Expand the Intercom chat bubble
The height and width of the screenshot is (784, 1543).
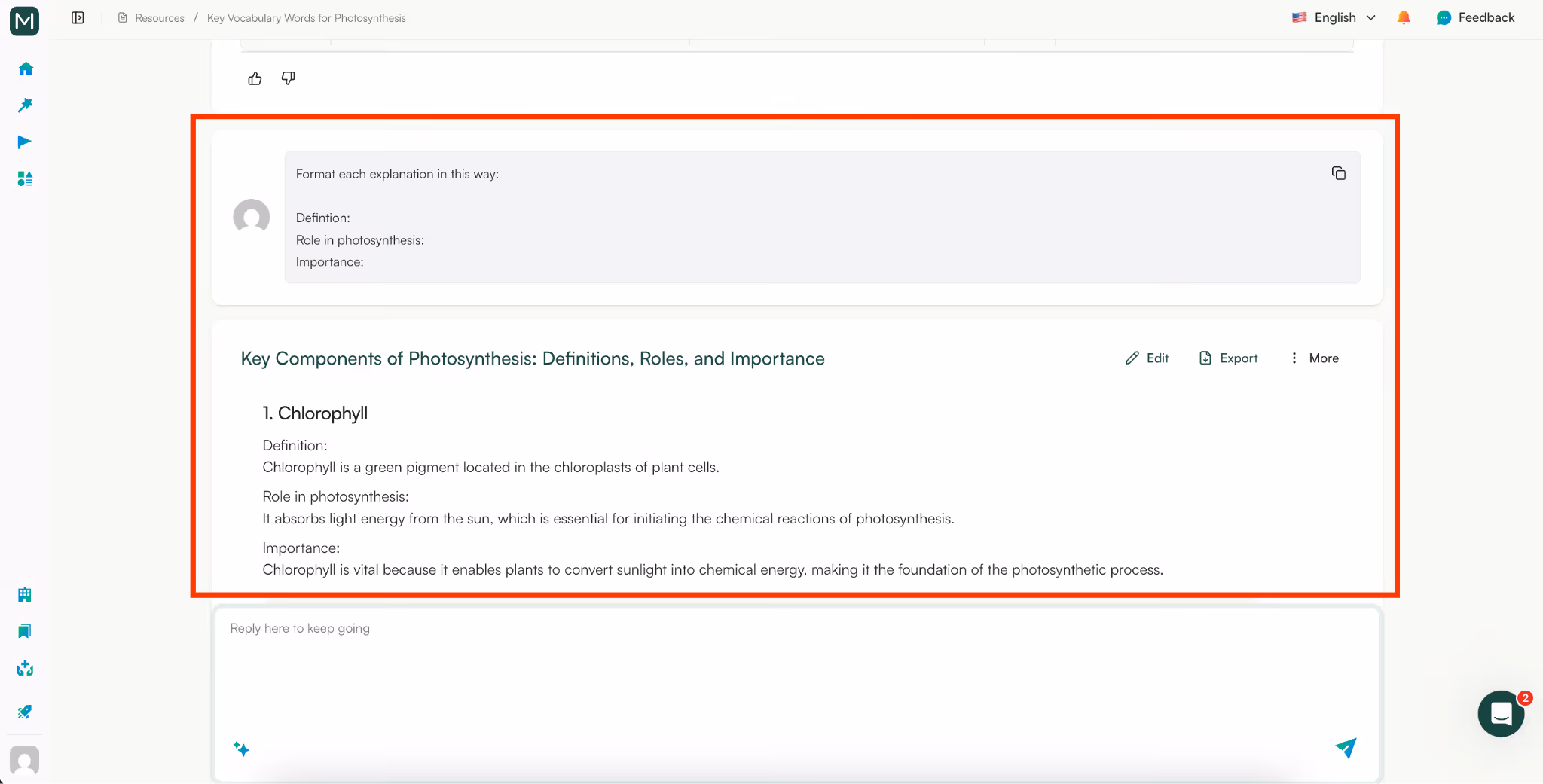coord(1500,713)
